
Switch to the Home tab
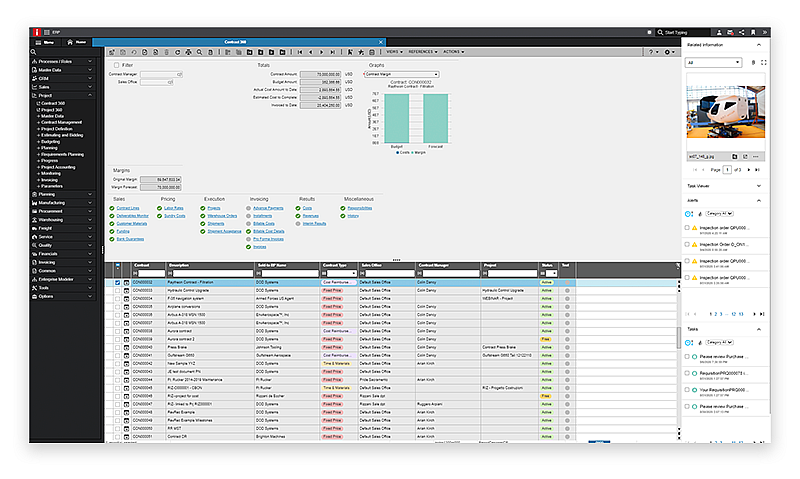[79, 42]
